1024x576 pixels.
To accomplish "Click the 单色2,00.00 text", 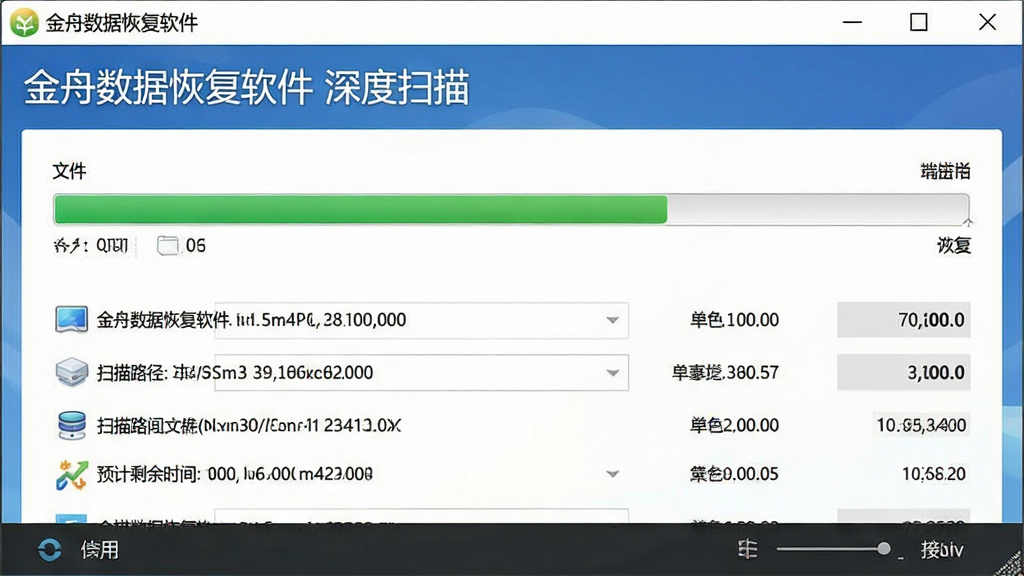I will tap(734, 425).
